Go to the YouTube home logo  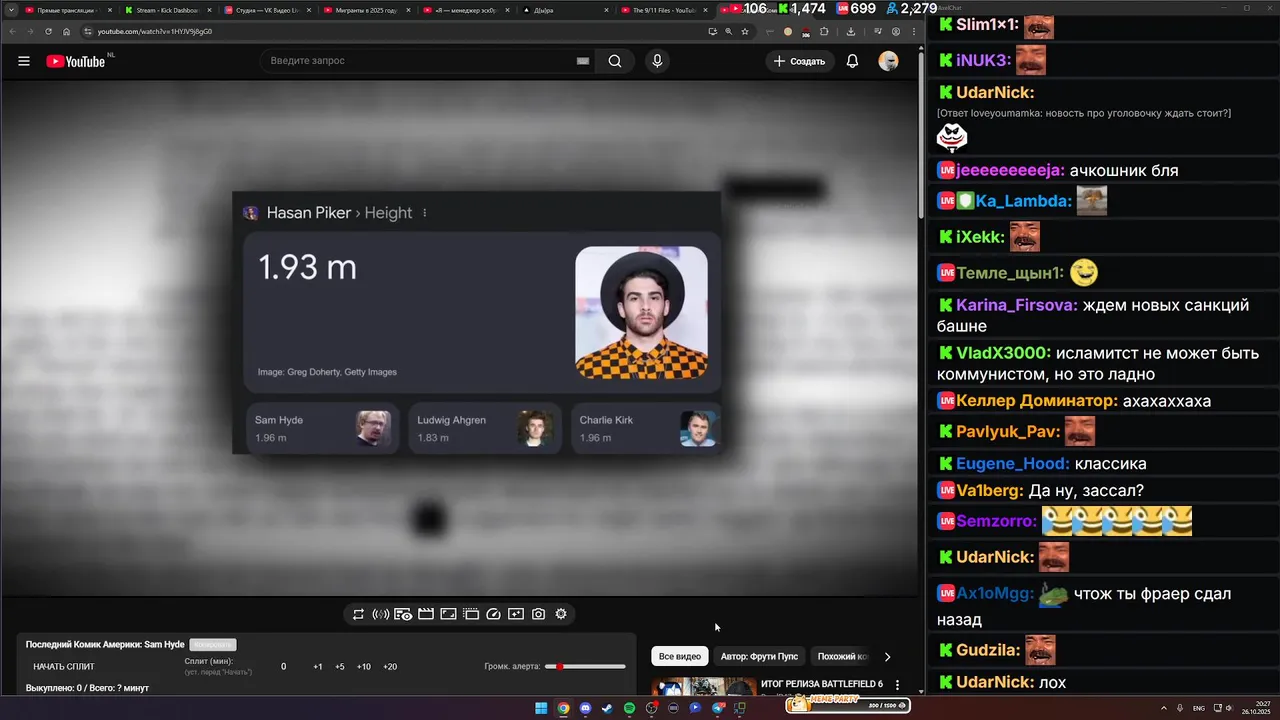pos(76,61)
